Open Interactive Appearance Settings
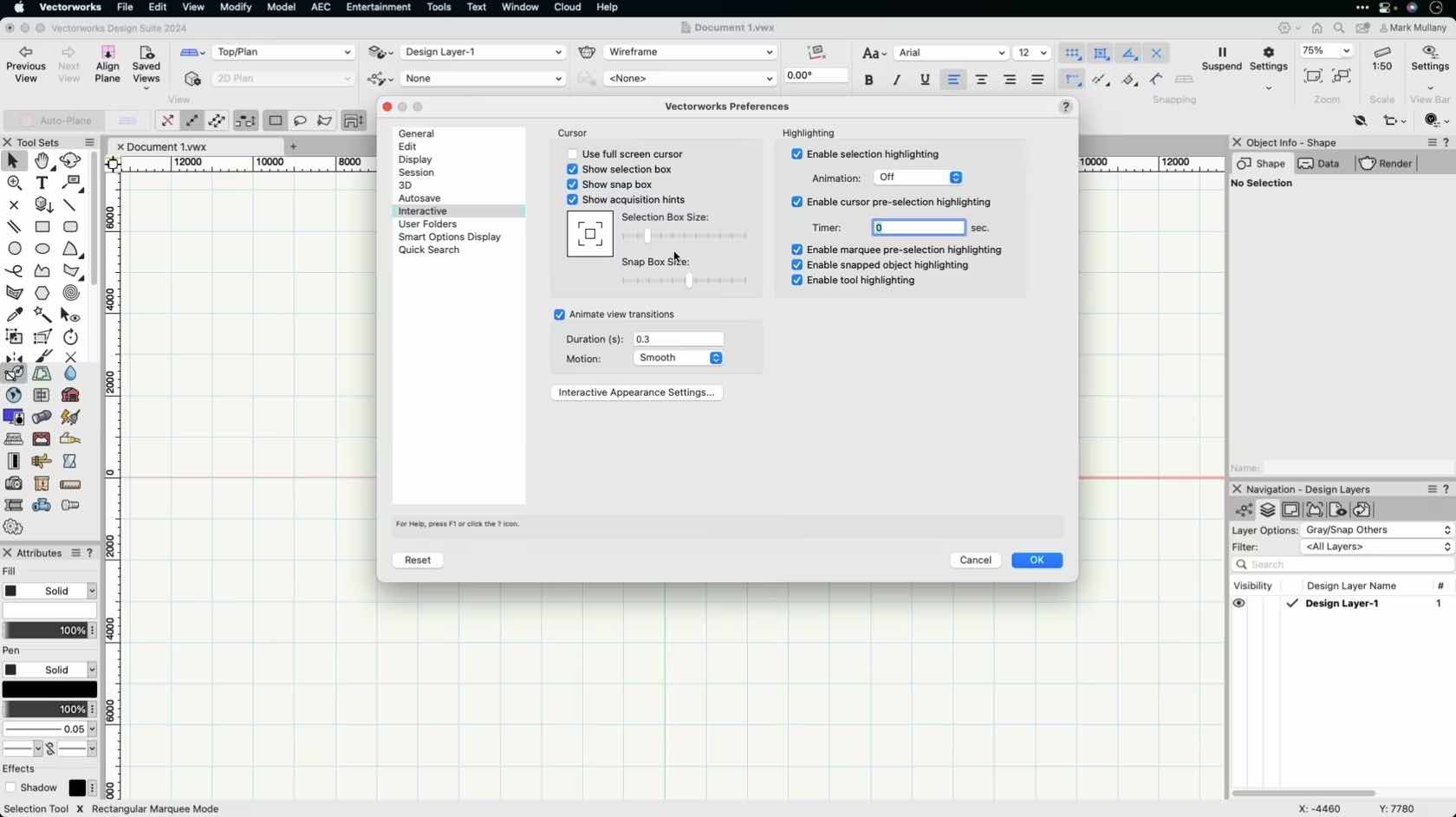The height and width of the screenshot is (817, 1456). point(637,392)
